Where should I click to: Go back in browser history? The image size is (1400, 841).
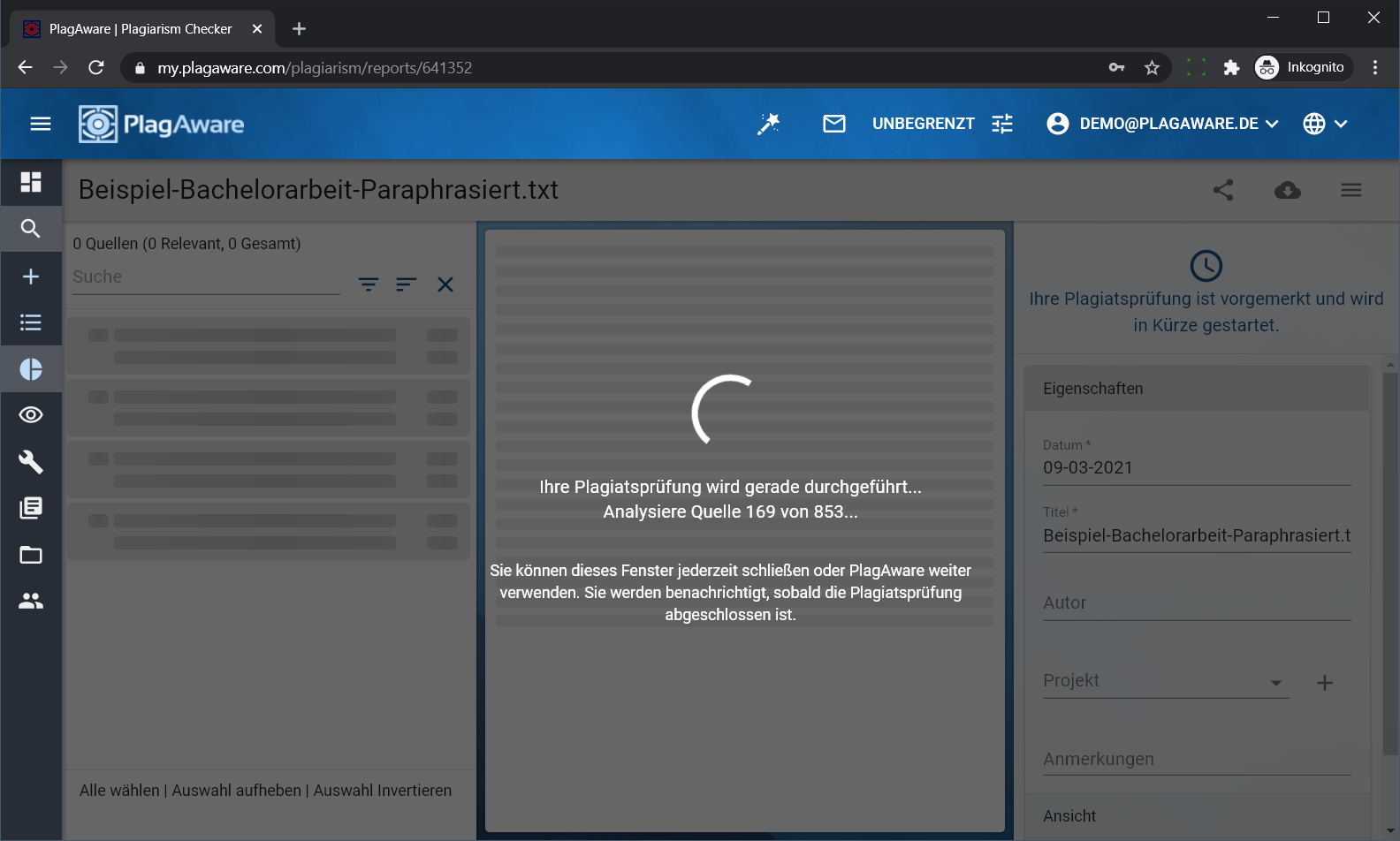(x=25, y=67)
